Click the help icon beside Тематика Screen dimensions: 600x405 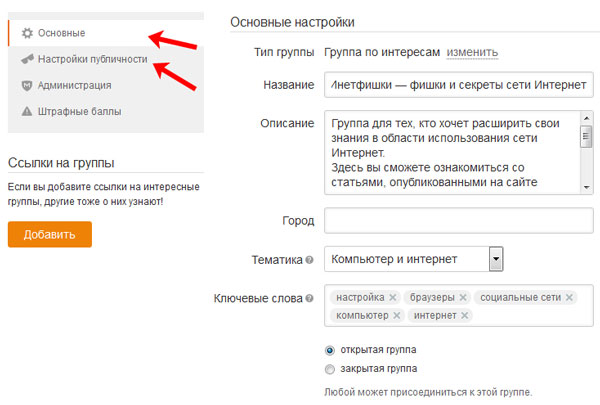tap(310, 260)
